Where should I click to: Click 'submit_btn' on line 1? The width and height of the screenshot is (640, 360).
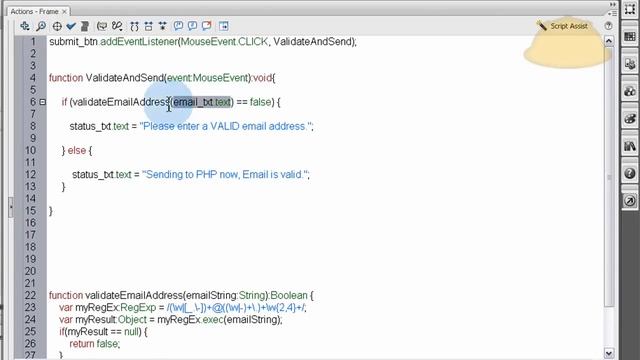[x=73, y=42]
